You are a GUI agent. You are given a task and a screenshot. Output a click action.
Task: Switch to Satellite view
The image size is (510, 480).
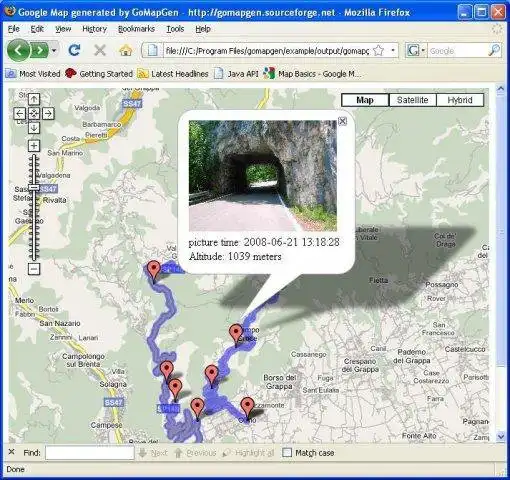point(412,100)
